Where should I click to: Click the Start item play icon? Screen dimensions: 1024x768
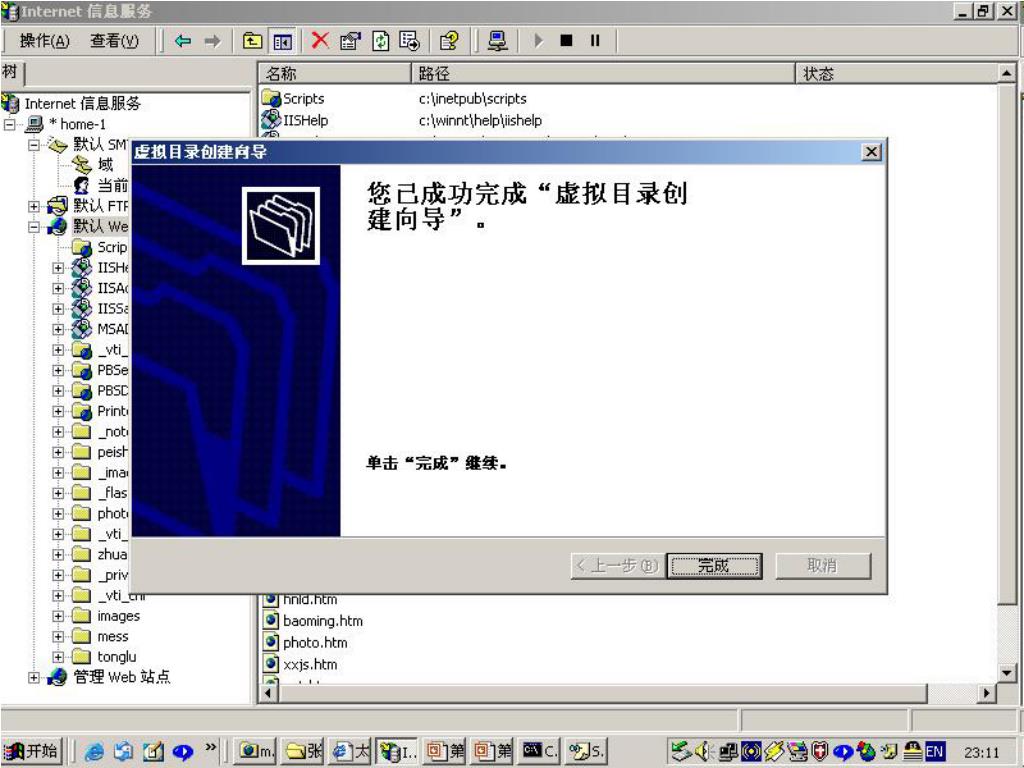(539, 41)
